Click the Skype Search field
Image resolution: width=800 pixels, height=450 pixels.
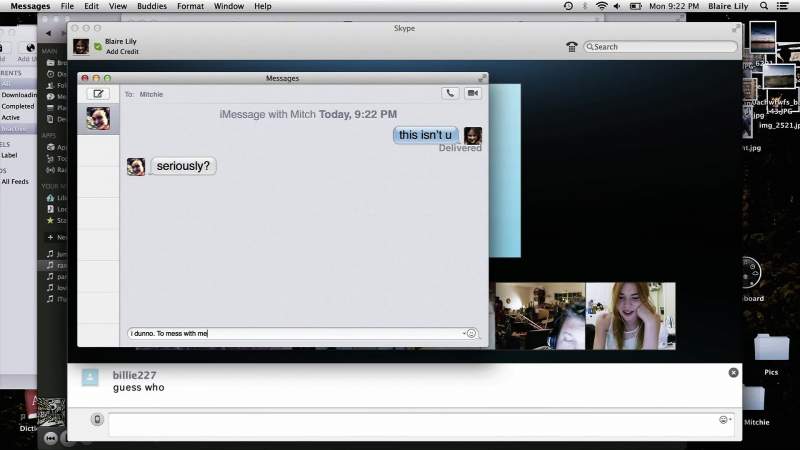[661, 46]
